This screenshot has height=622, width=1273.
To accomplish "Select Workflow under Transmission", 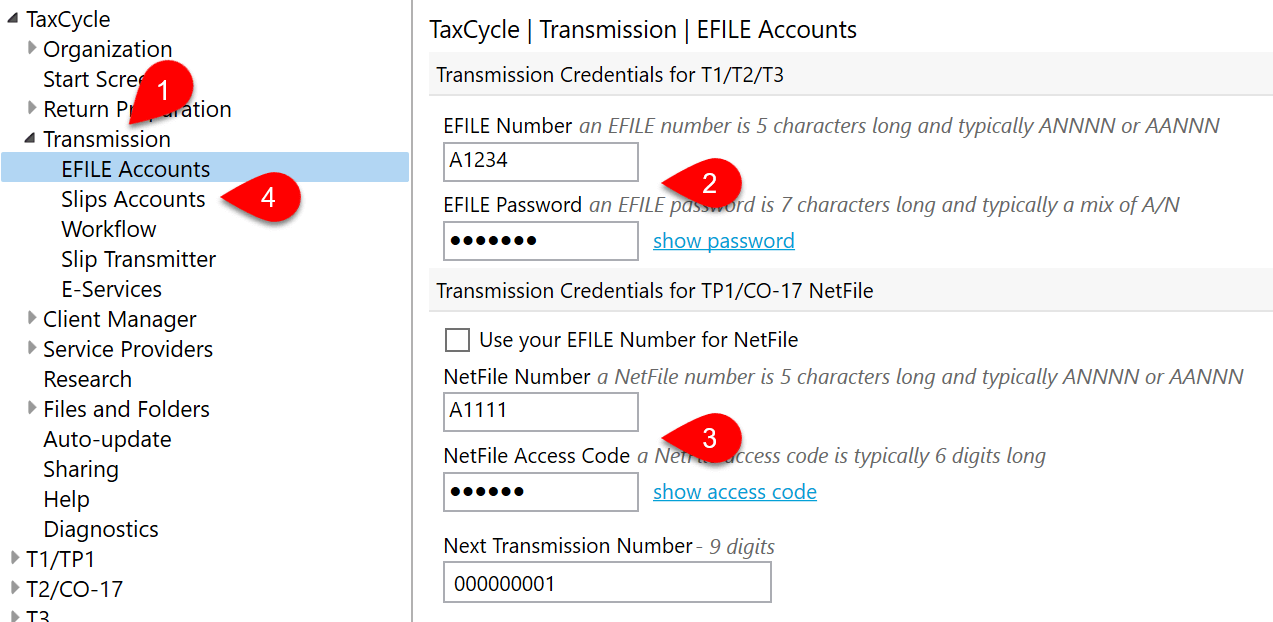I will (109, 229).
